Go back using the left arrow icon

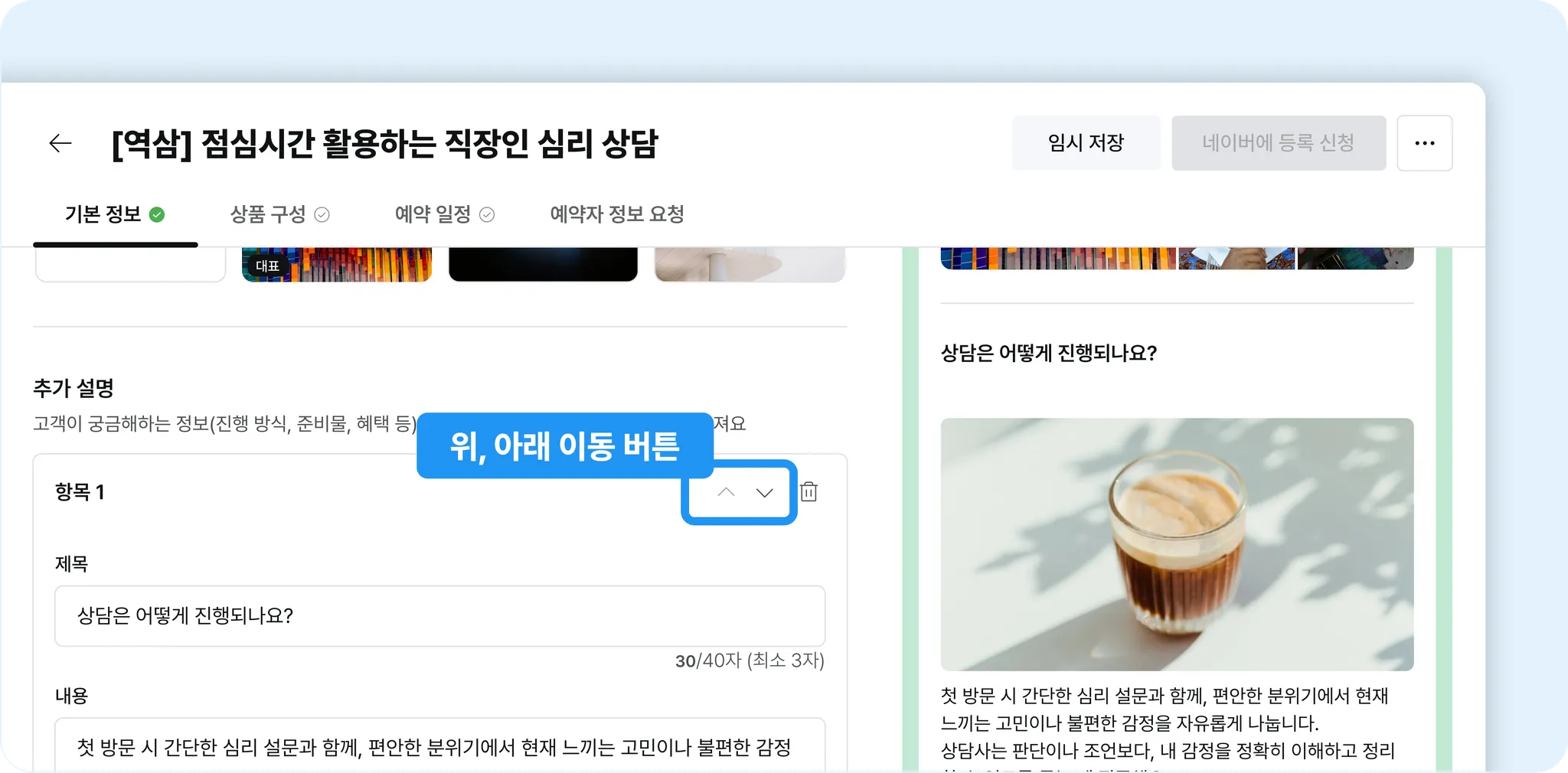(60, 143)
